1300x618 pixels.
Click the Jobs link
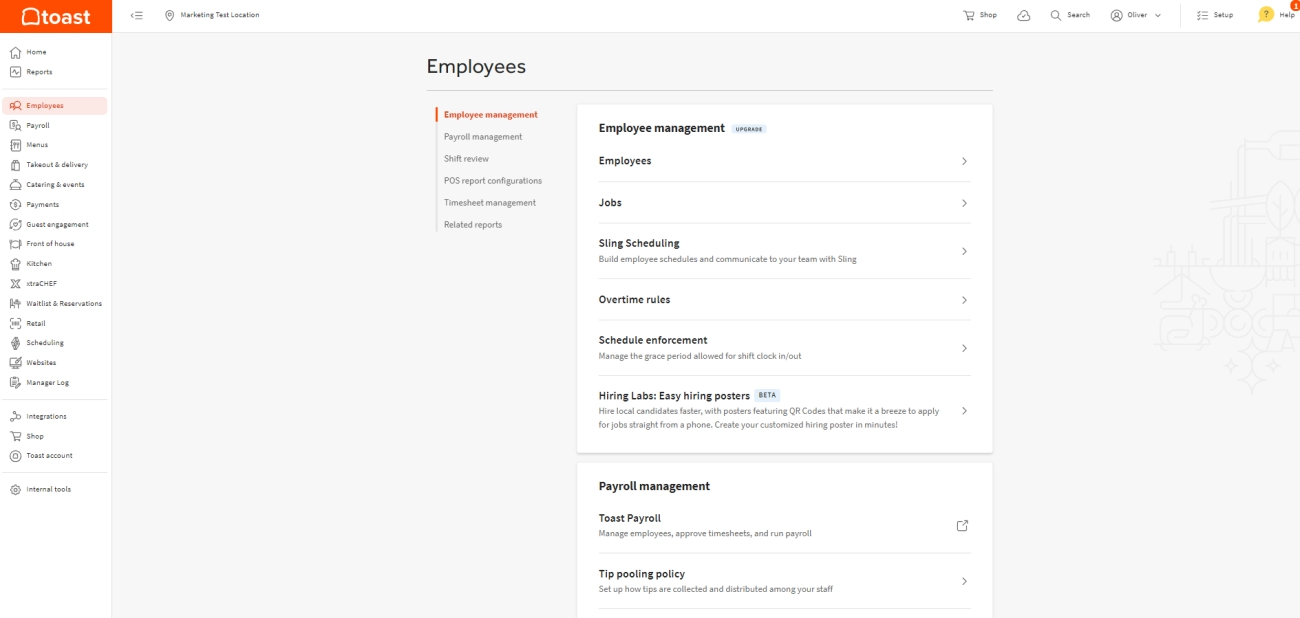click(610, 203)
